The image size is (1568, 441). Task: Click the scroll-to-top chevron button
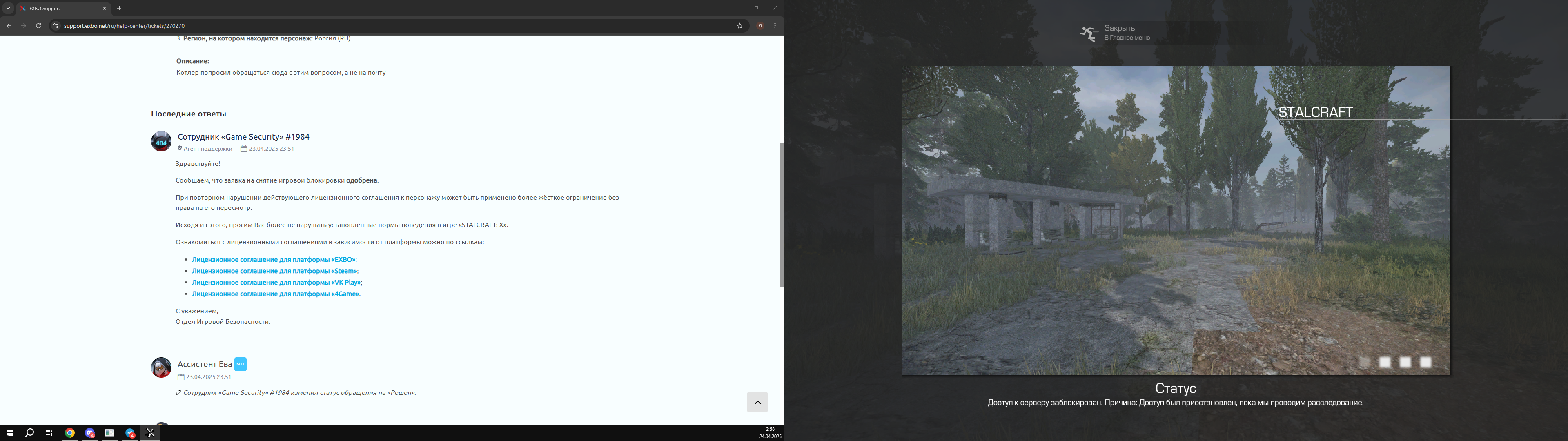coord(757,403)
